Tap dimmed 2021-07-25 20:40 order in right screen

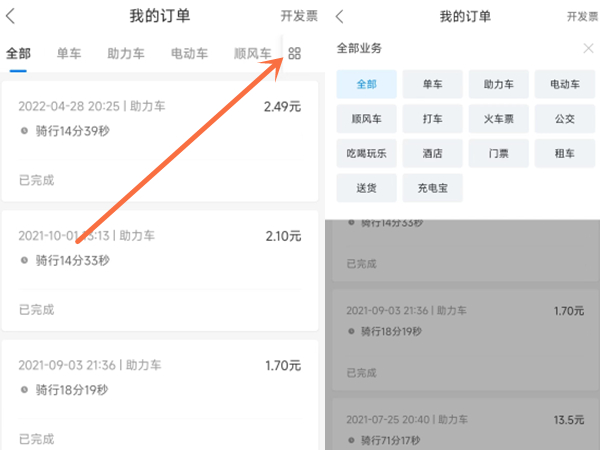[x=466, y=424]
